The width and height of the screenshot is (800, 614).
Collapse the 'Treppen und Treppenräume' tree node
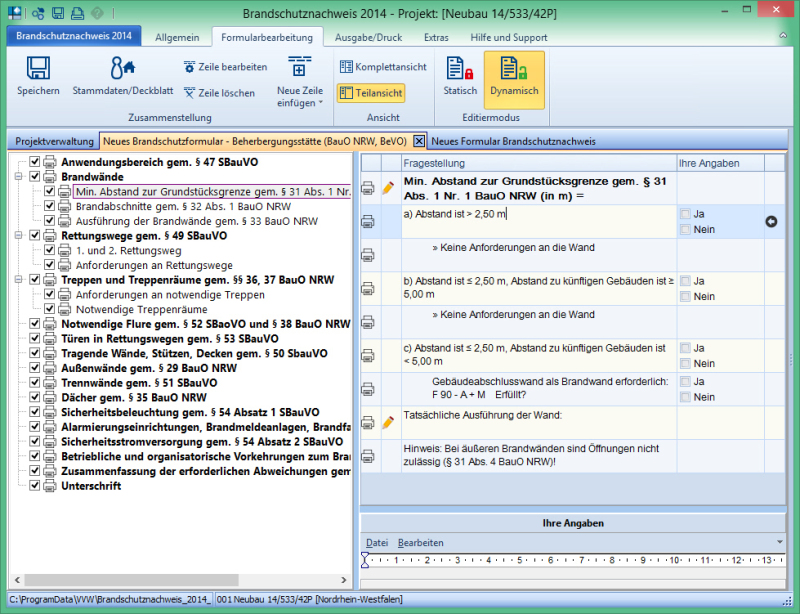[x=19, y=280]
